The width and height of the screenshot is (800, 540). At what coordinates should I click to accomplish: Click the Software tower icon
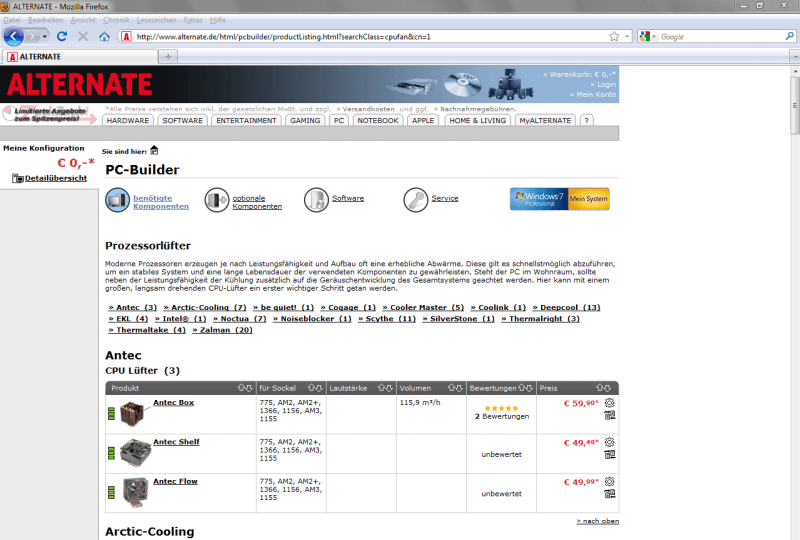[x=316, y=200]
